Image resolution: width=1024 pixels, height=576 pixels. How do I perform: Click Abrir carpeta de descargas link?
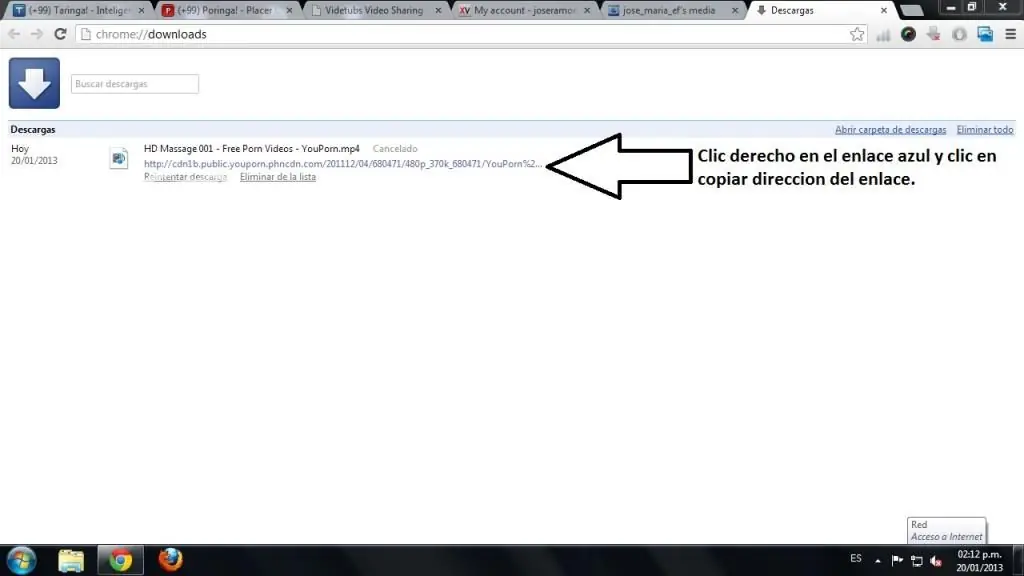(x=890, y=130)
